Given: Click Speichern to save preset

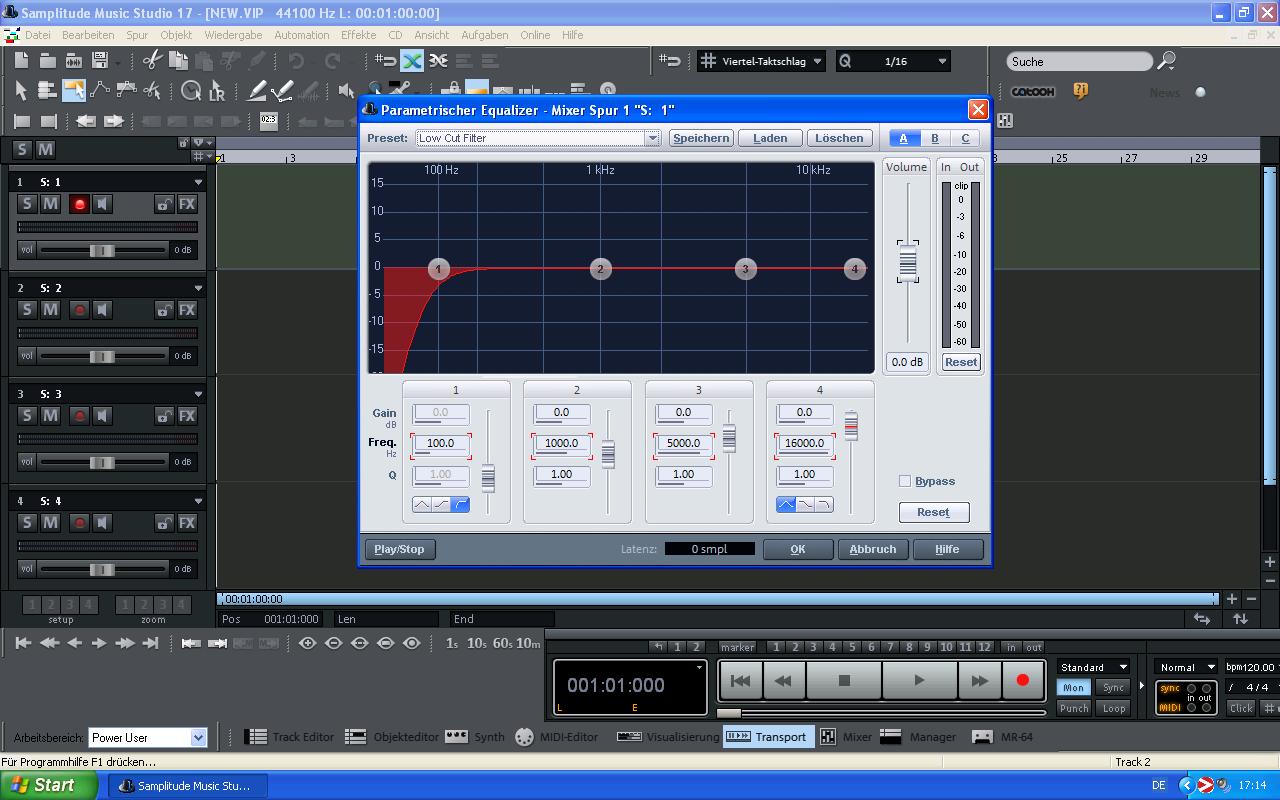Looking at the screenshot, I should 701,138.
